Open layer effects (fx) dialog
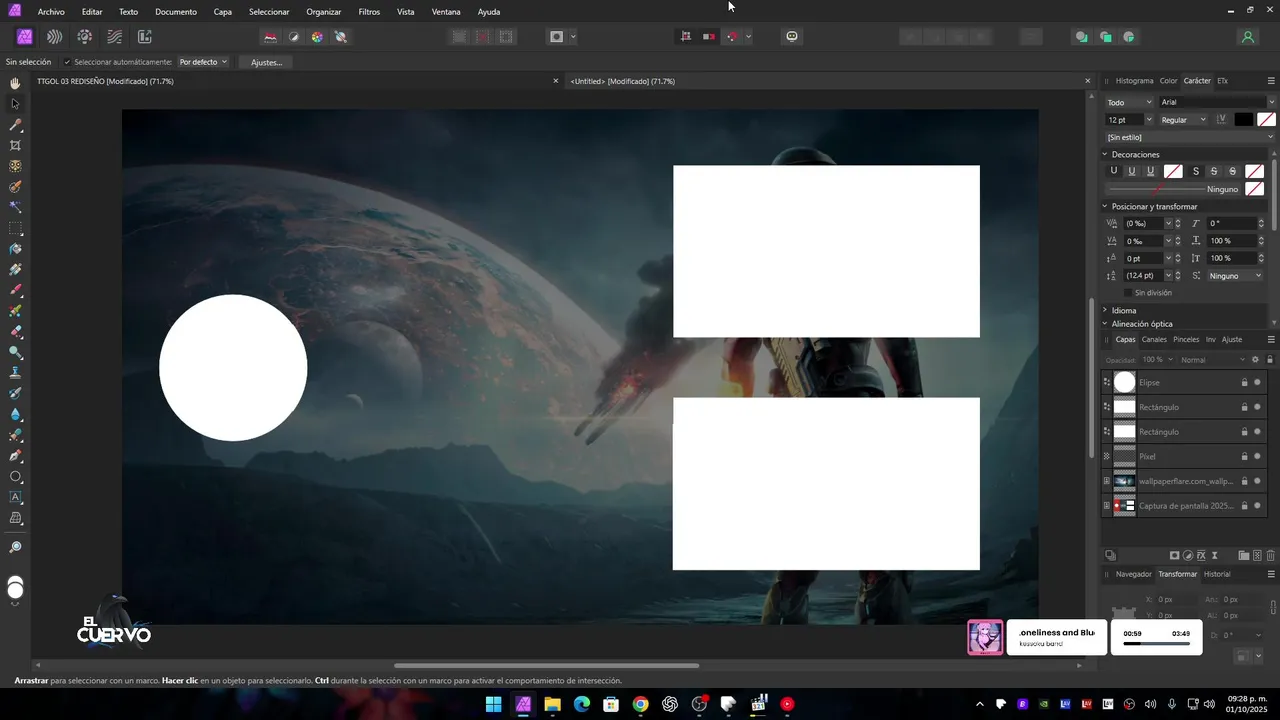This screenshot has height=720, width=1280. pyautogui.click(x=1201, y=555)
